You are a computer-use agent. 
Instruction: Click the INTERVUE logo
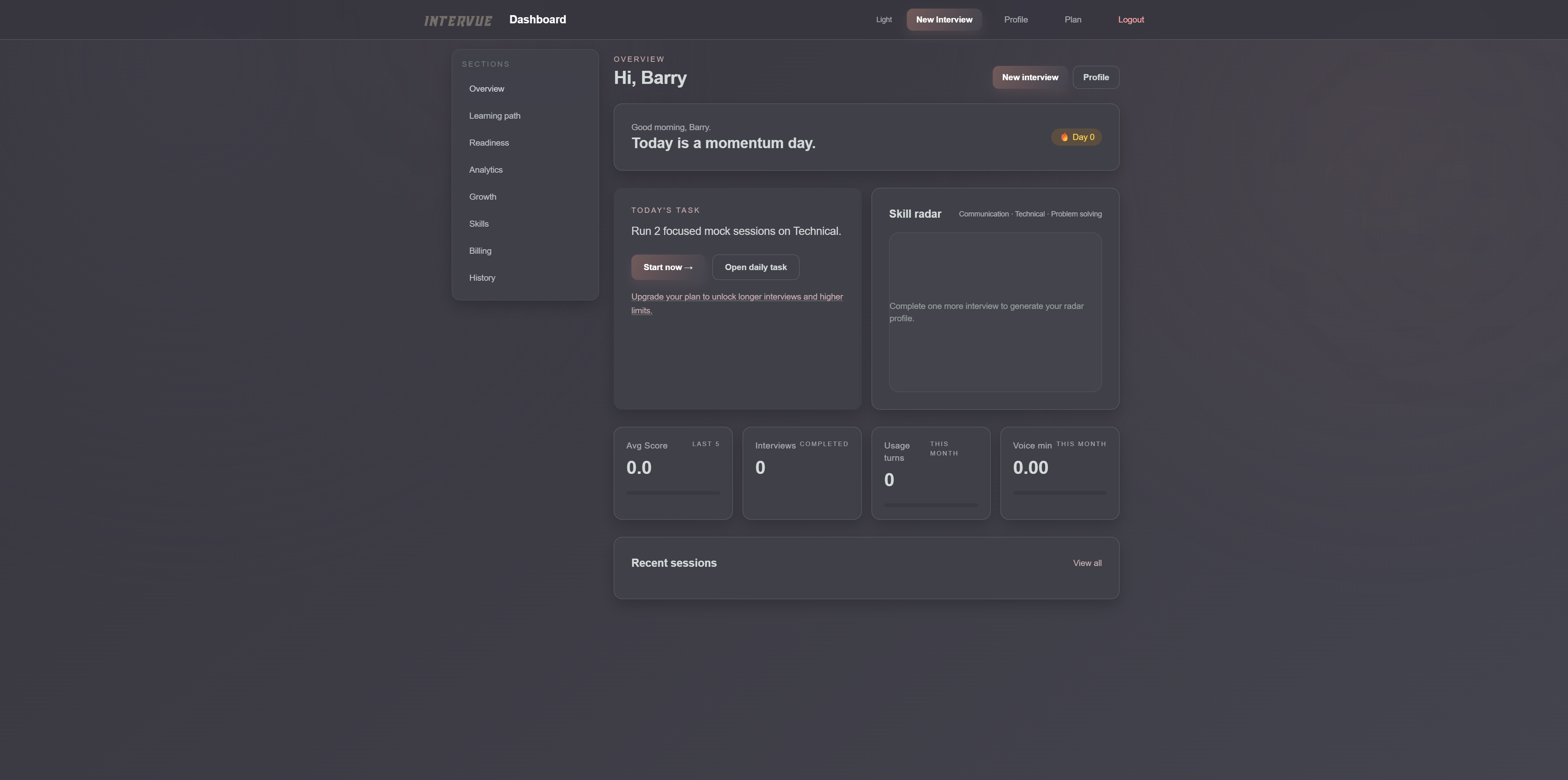click(458, 21)
